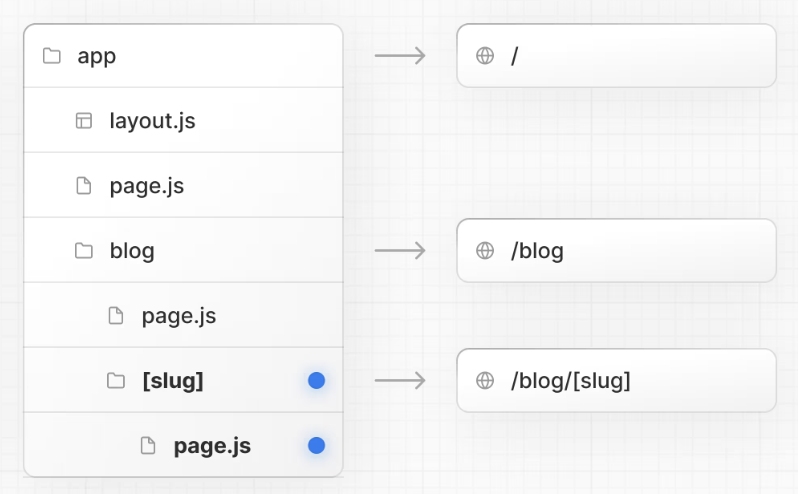Click the globe icon next to /blog/[slug]
Image resolution: width=798 pixels, height=494 pixels.
(485, 381)
